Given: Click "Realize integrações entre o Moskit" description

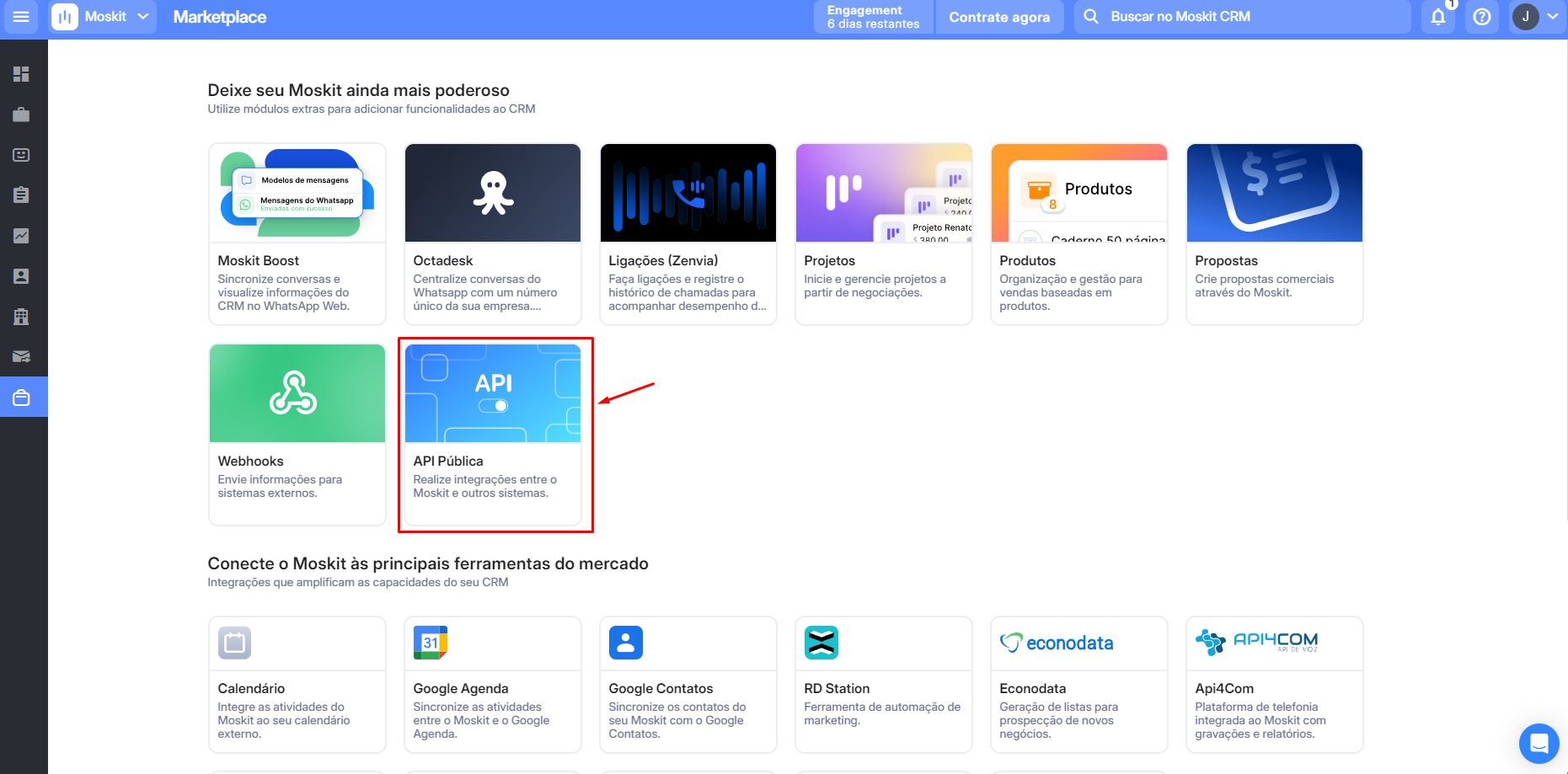Looking at the screenshot, I should [484, 487].
